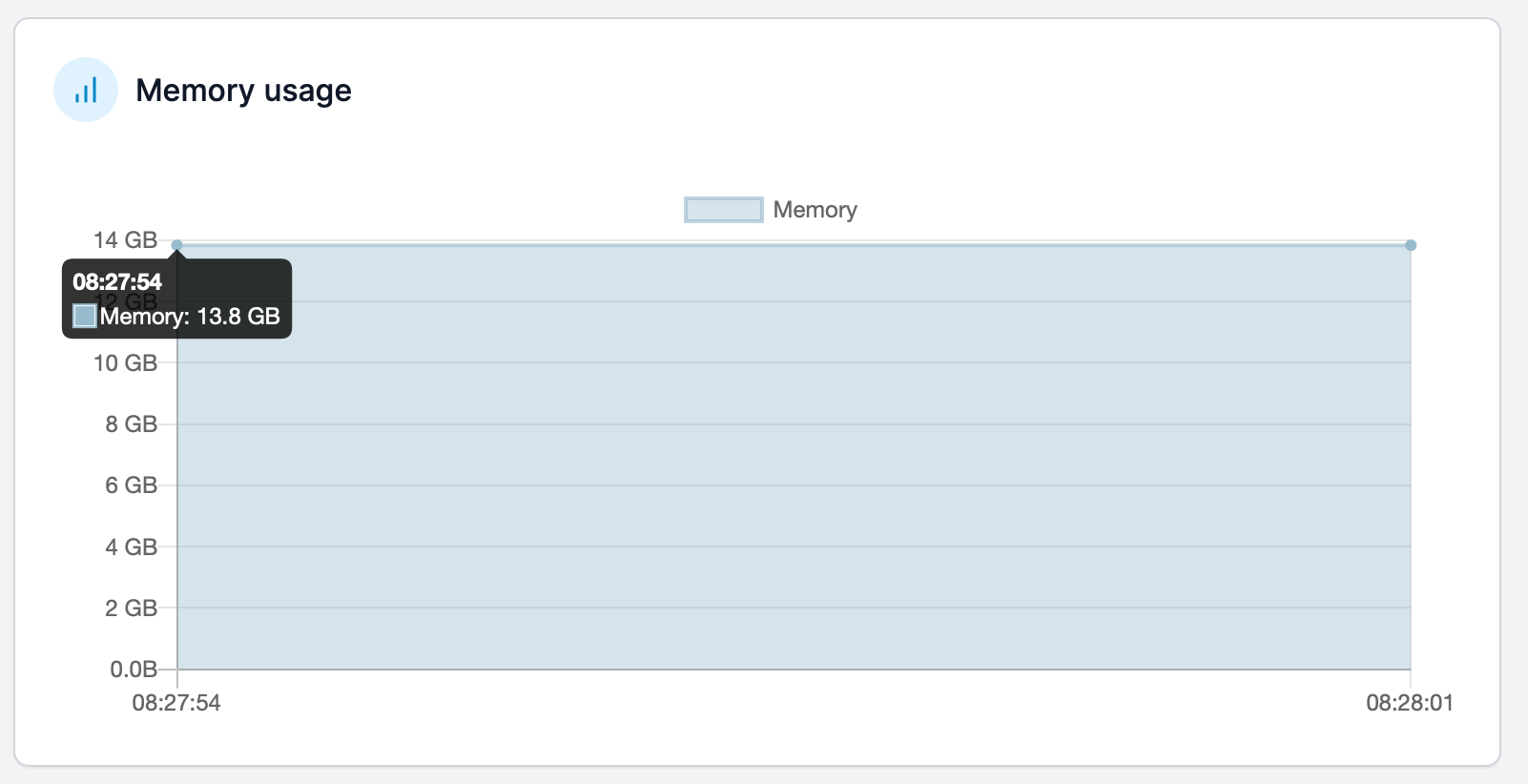Click the 0.0B y-axis label

click(133, 670)
